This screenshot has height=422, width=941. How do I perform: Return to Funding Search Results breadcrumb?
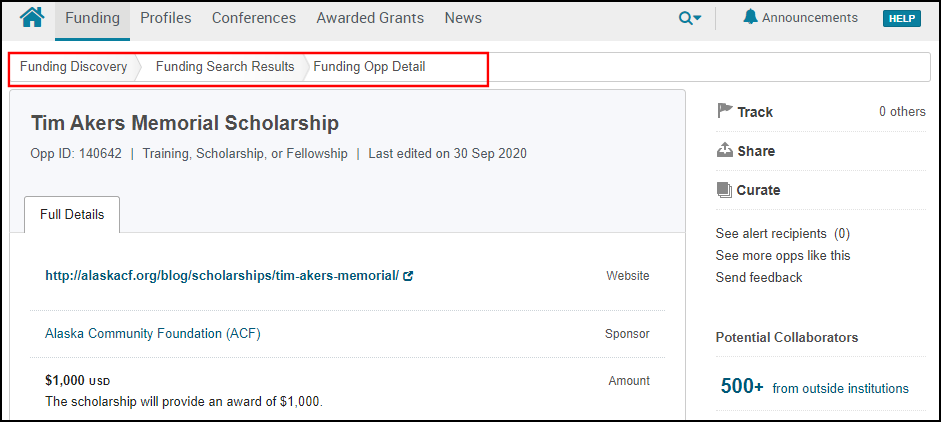coord(225,67)
